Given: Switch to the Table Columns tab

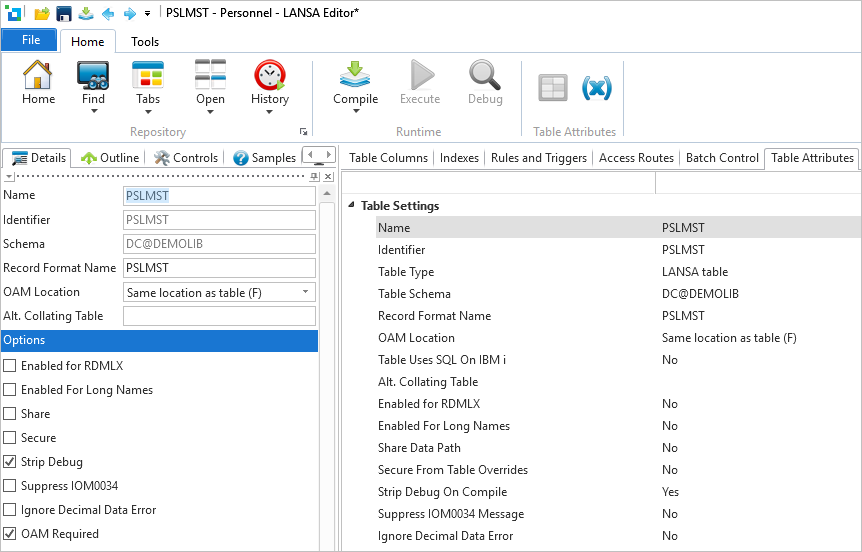Looking at the screenshot, I should [x=388, y=158].
